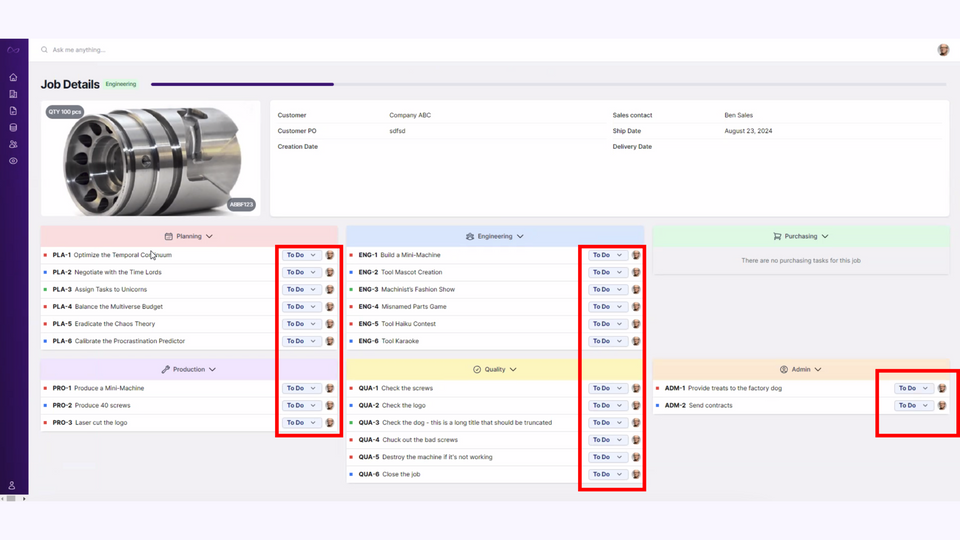Click the Production wrench icon
Viewport: 960px width, 540px height.
[165, 370]
